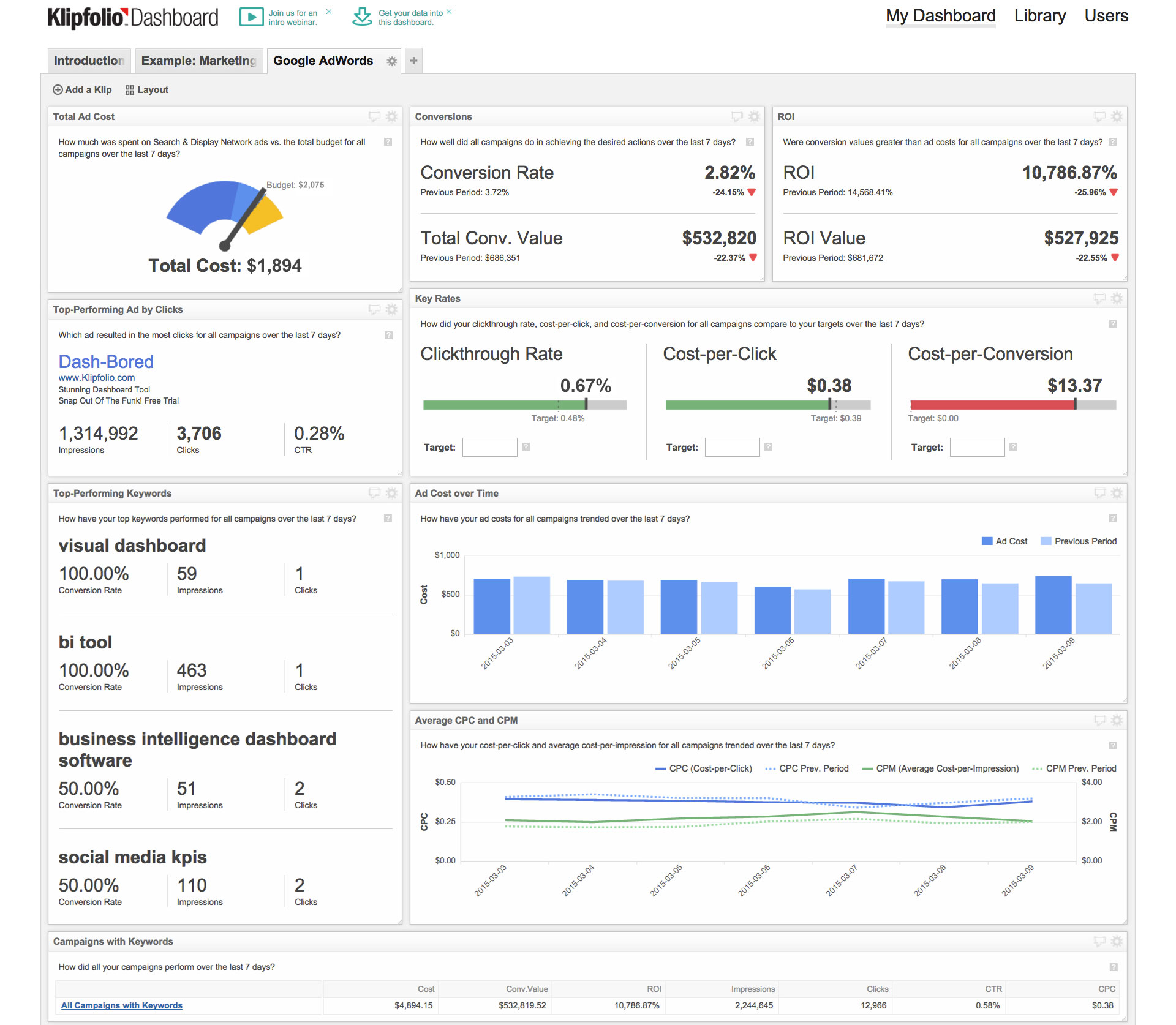The image size is (1176, 1025).
Task: Toggle the Previous Period legend in Ad Cost chart
Action: (1079, 541)
